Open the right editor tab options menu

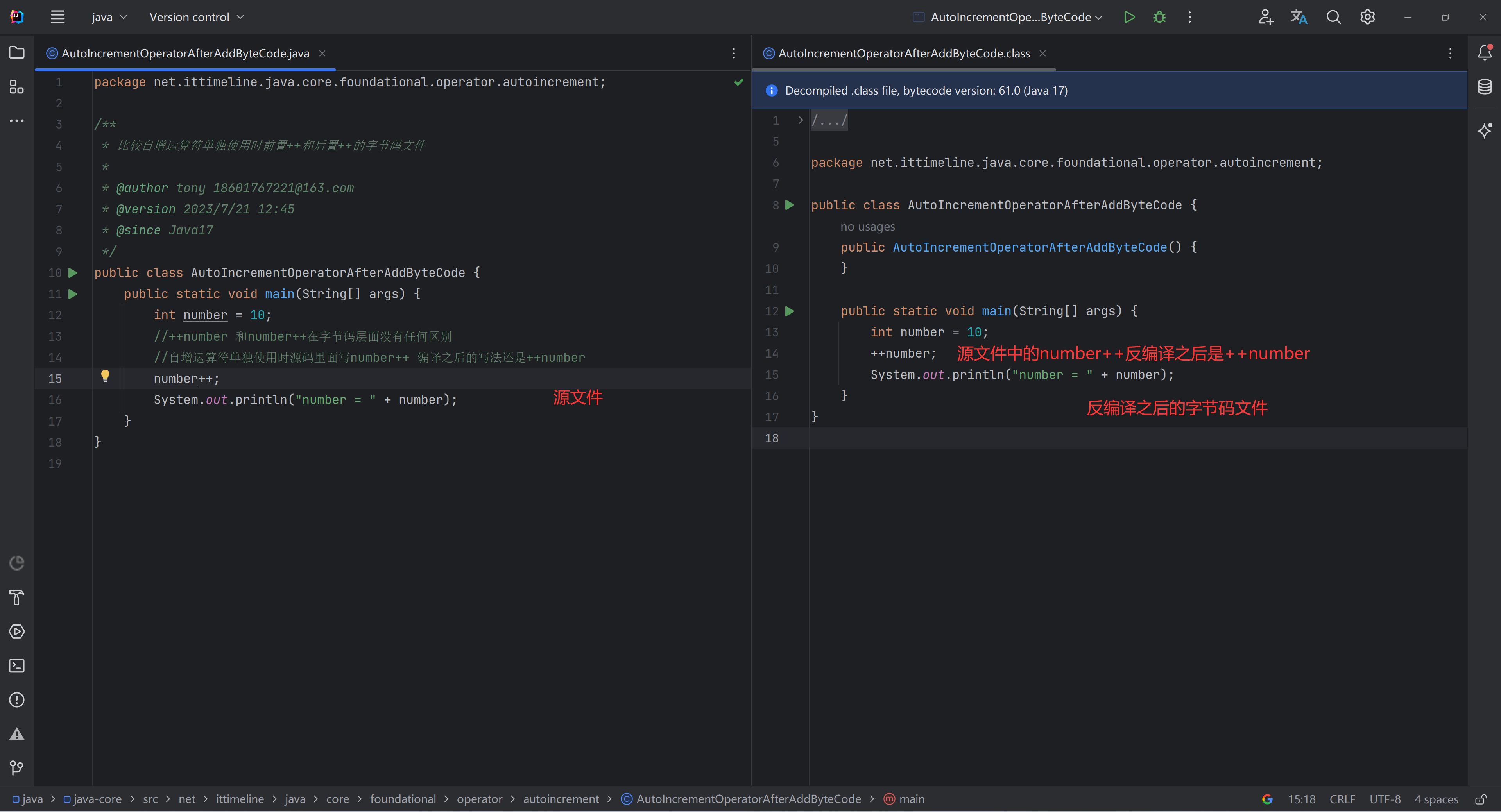coord(1450,53)
